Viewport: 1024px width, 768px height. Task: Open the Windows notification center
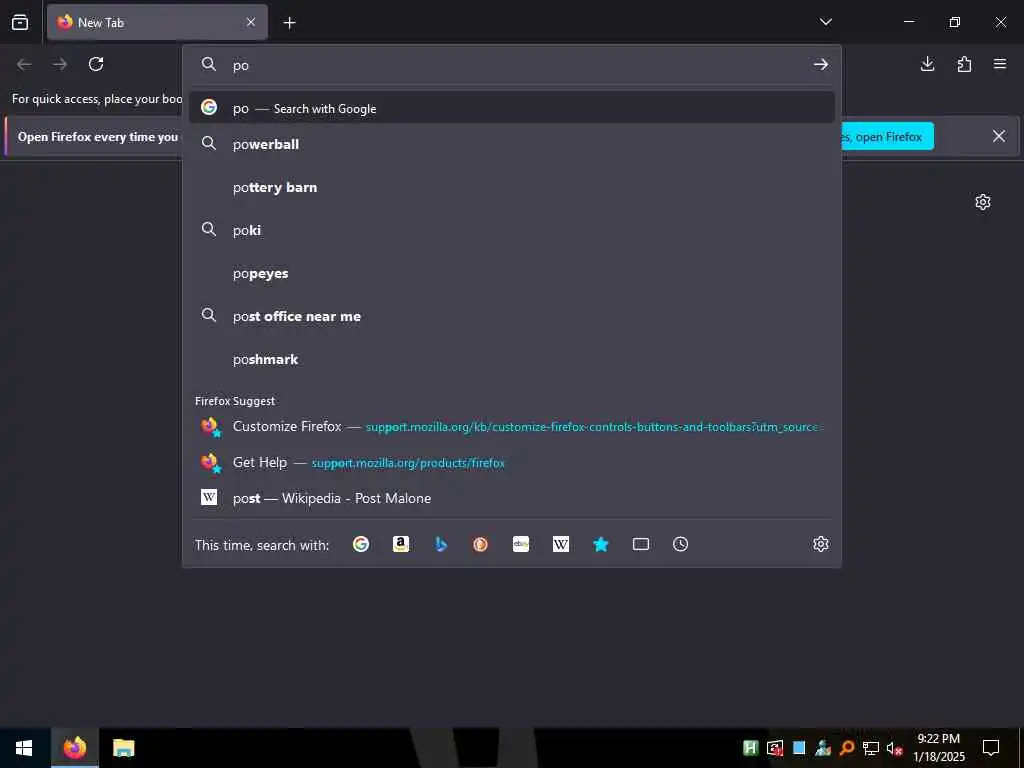click(991, 747)
